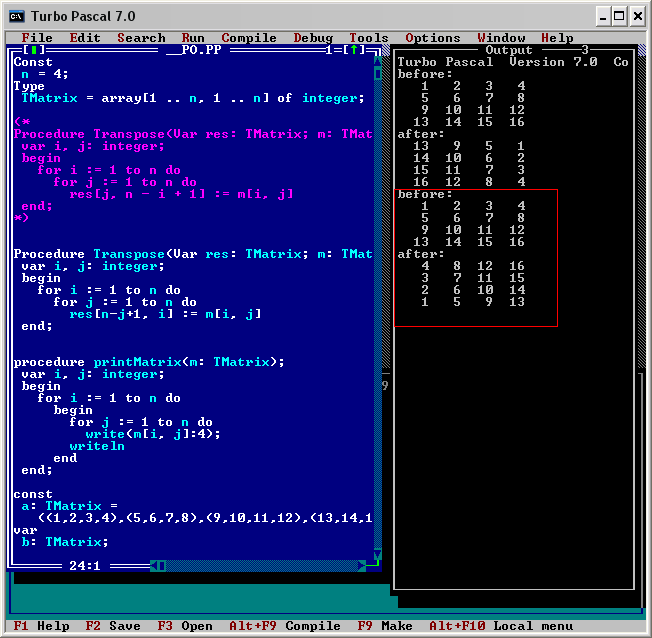This screenshot has width=652, height=638.
Task: Open the File menu
Action: tap(37, 38)
